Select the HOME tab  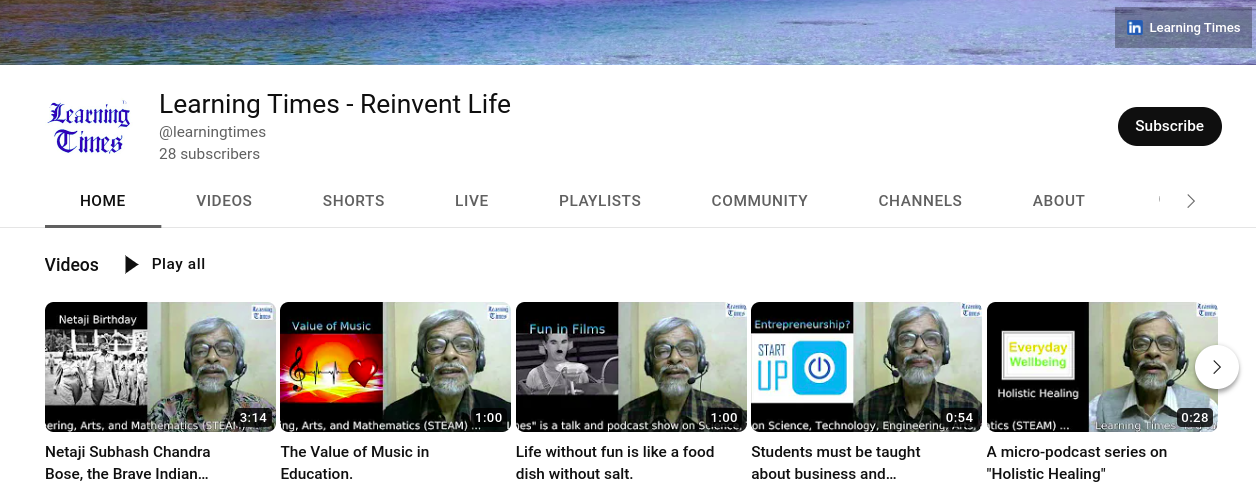103,201
